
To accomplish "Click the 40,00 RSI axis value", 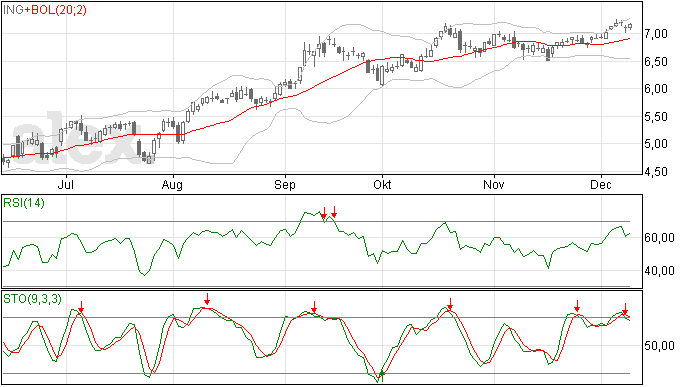I will click(659, 271).
